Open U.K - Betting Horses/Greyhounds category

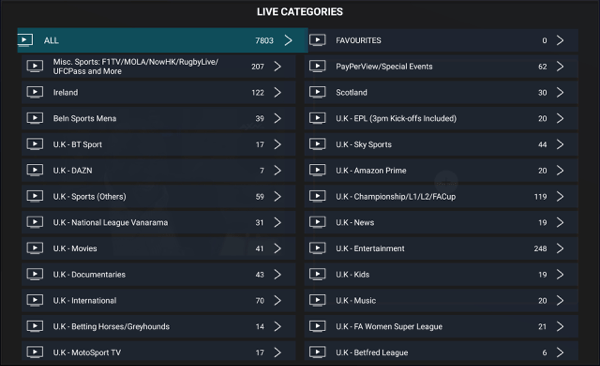158,327
